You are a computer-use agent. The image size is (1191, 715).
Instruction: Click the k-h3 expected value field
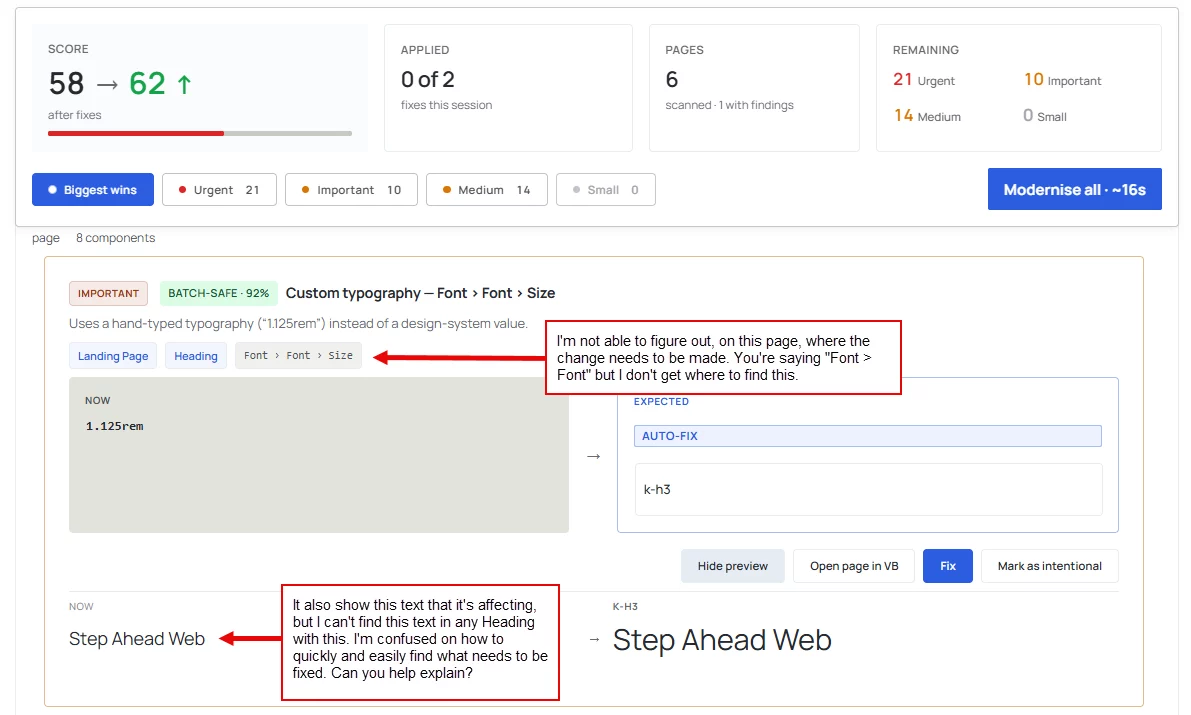coord(868,489)
